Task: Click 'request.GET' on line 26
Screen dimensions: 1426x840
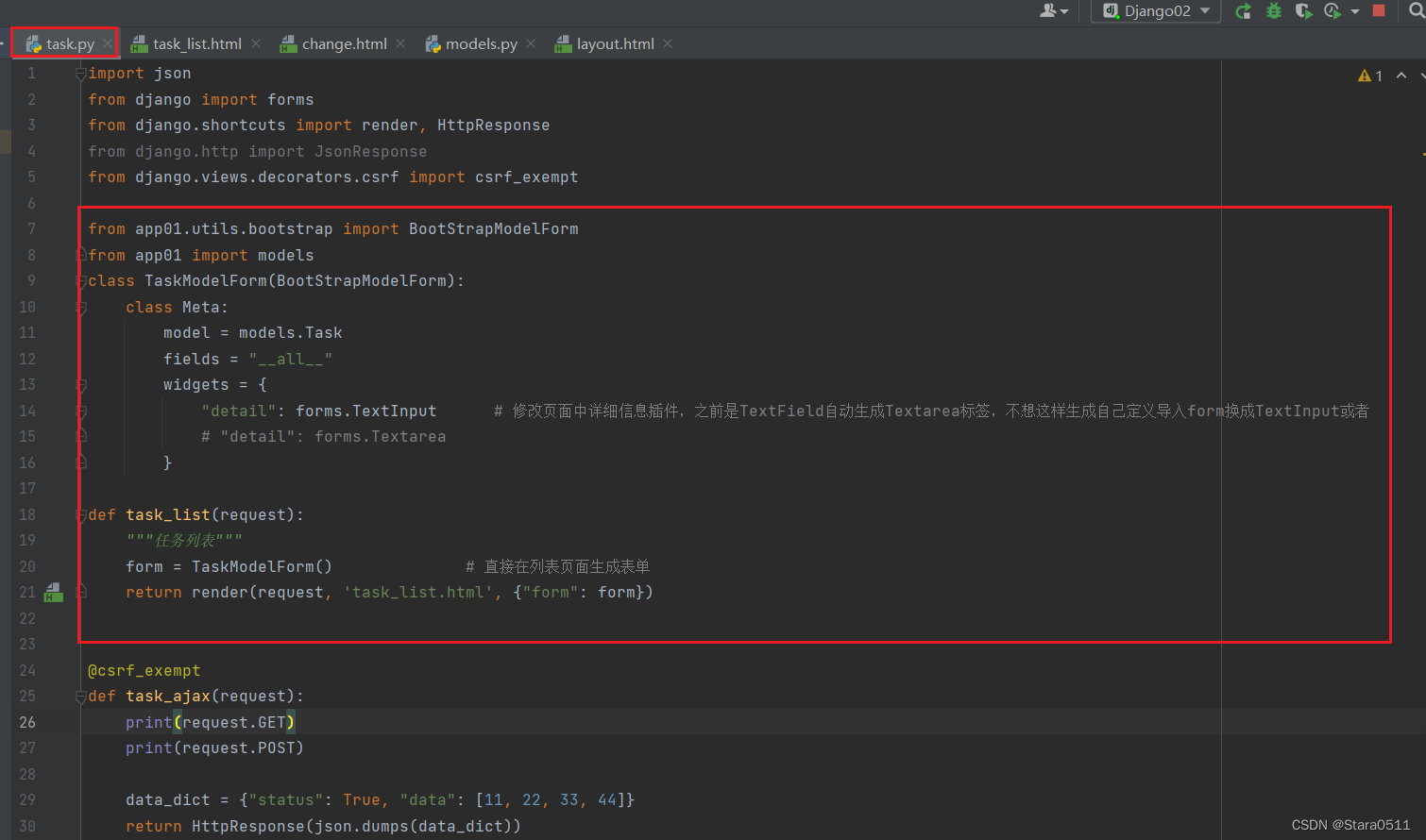Action: pos(234,723)
